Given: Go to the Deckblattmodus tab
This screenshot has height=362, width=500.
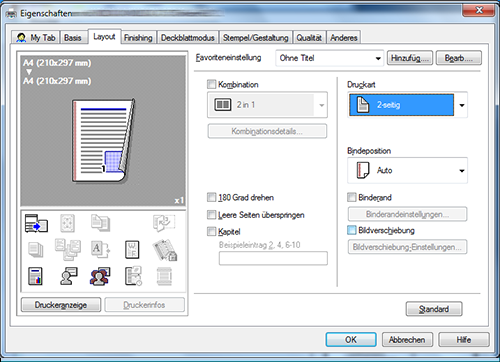Looking at the screenshot, I should coord(188,38).
